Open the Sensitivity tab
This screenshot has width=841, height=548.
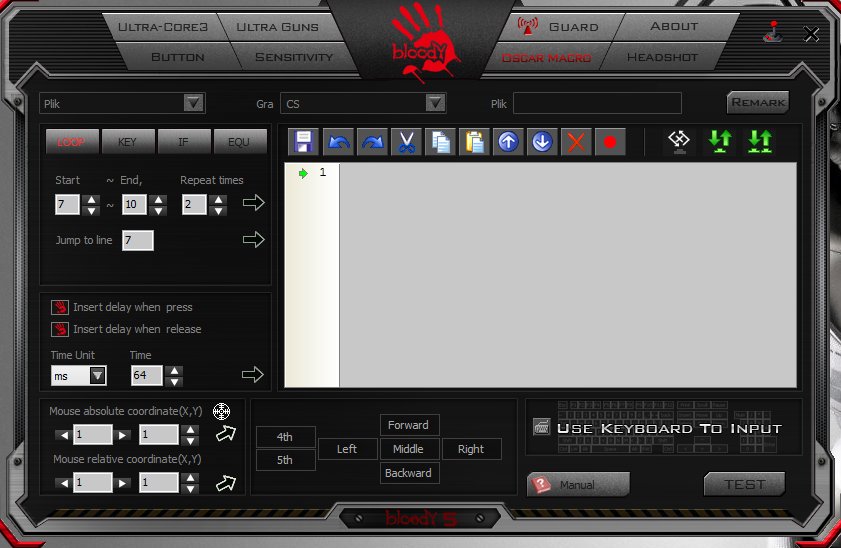[x=294, y=57]
